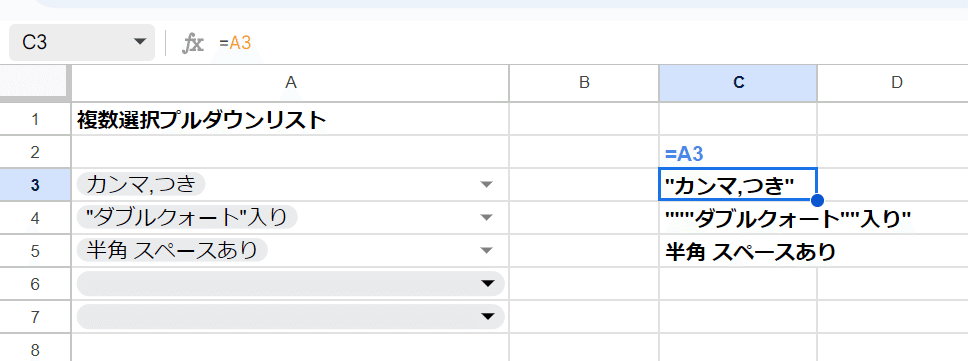Image resolution: width=968 pixels, height=361 pixels.
Task: Click the fx function icon
Action: tap(193, 43)
